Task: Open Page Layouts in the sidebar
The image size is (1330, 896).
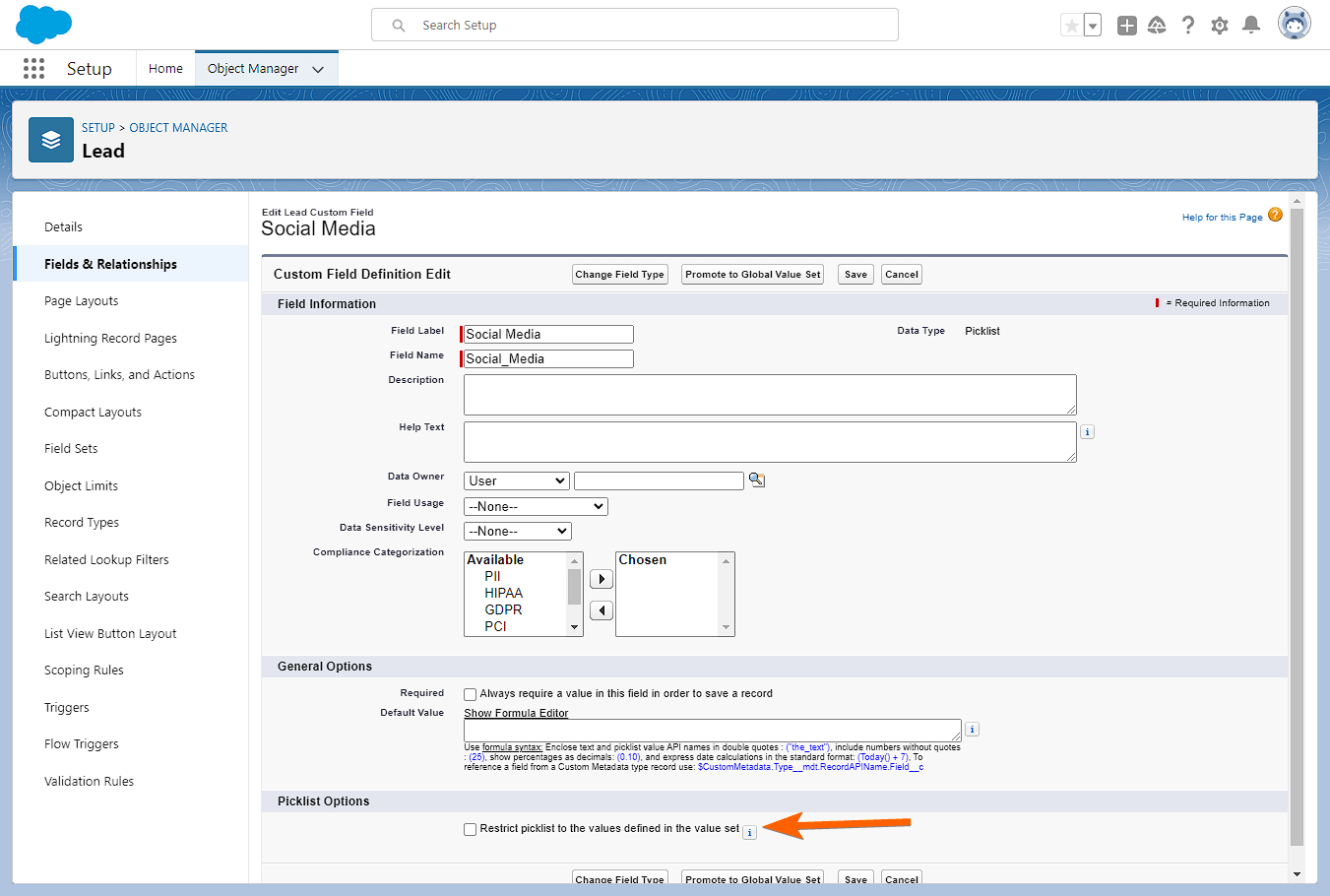Action: tap(81, 301)
